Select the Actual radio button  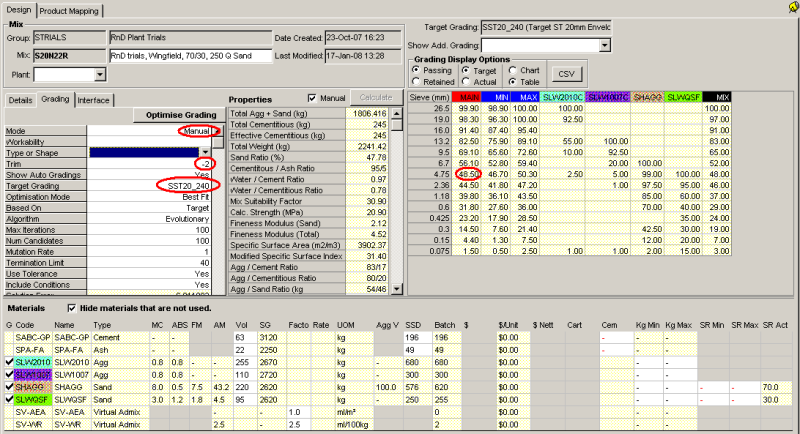click(466, 82)
